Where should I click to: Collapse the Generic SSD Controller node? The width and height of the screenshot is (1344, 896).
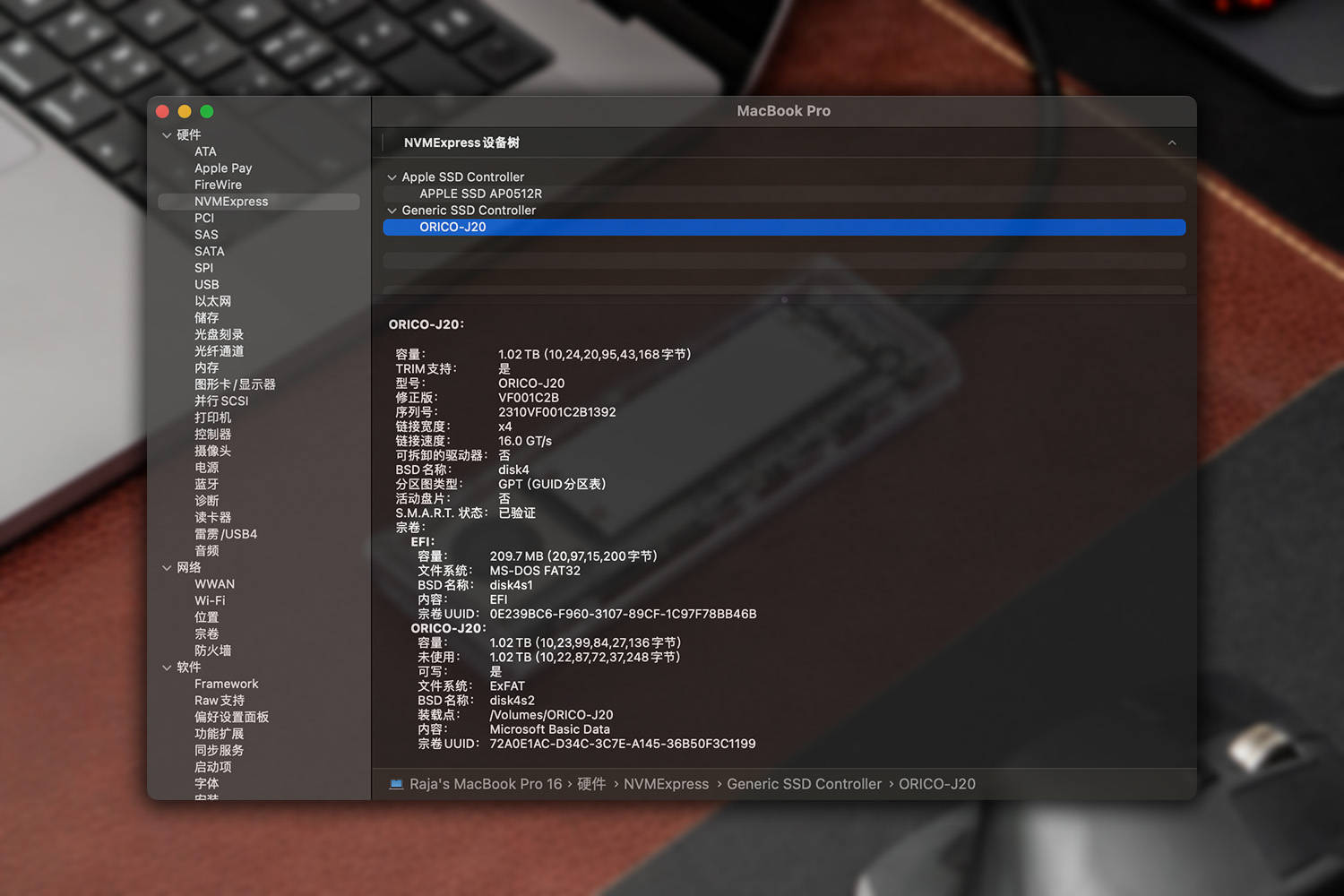[392, 211]
